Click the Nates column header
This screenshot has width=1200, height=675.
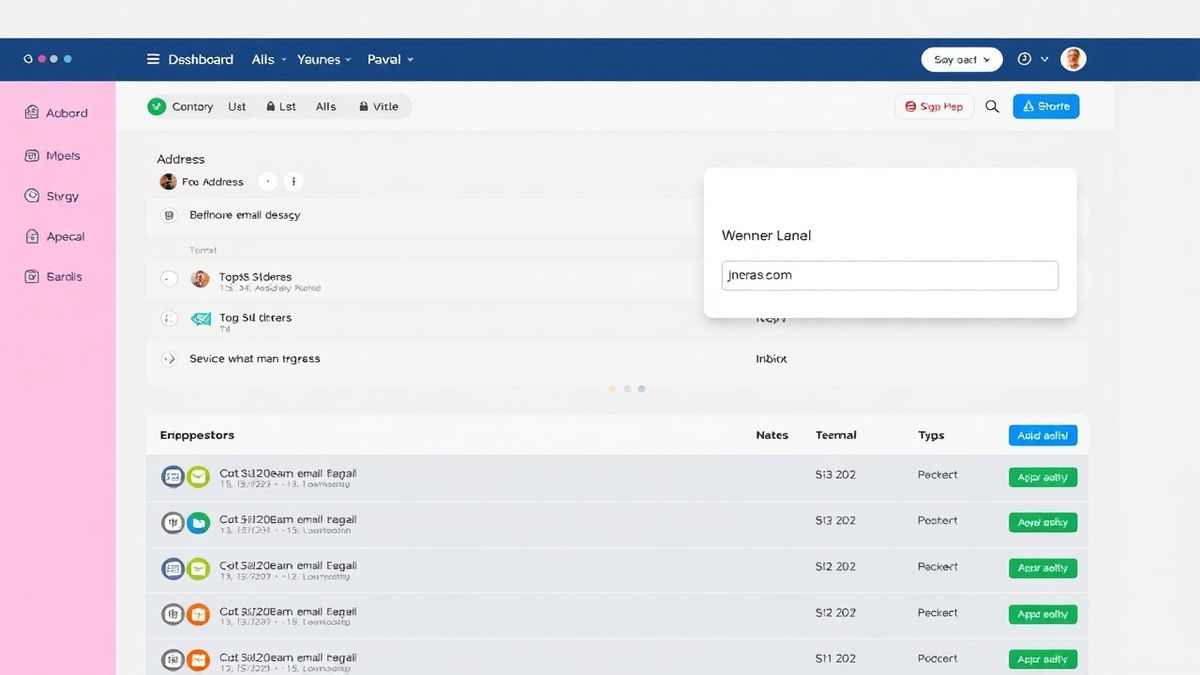point(772,435)
